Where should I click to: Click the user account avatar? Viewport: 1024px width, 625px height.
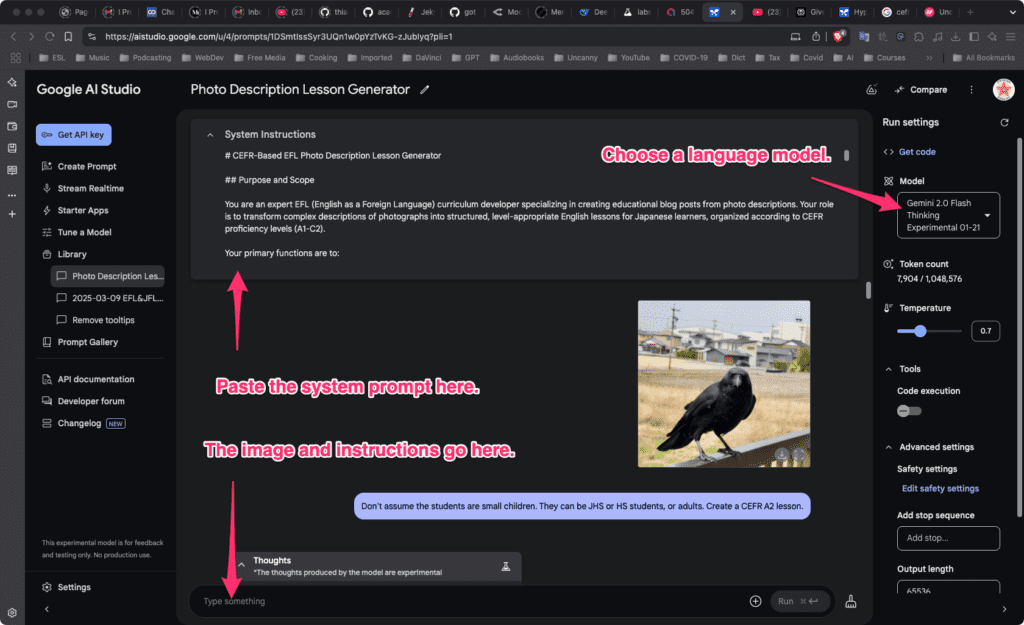coord(1003,90)
